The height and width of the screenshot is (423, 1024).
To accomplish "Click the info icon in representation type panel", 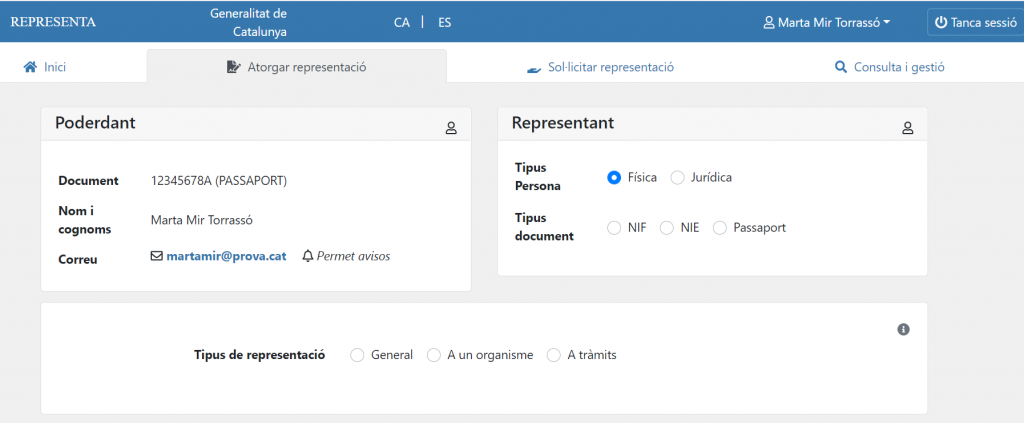I will click(x=903, y=329).
